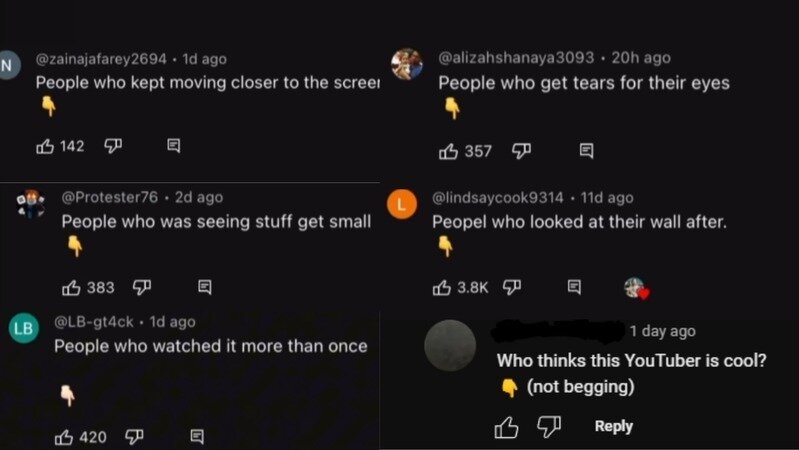
Task: Dislike the 'watched it more than once' comment
Action: [x=133, y=437]
